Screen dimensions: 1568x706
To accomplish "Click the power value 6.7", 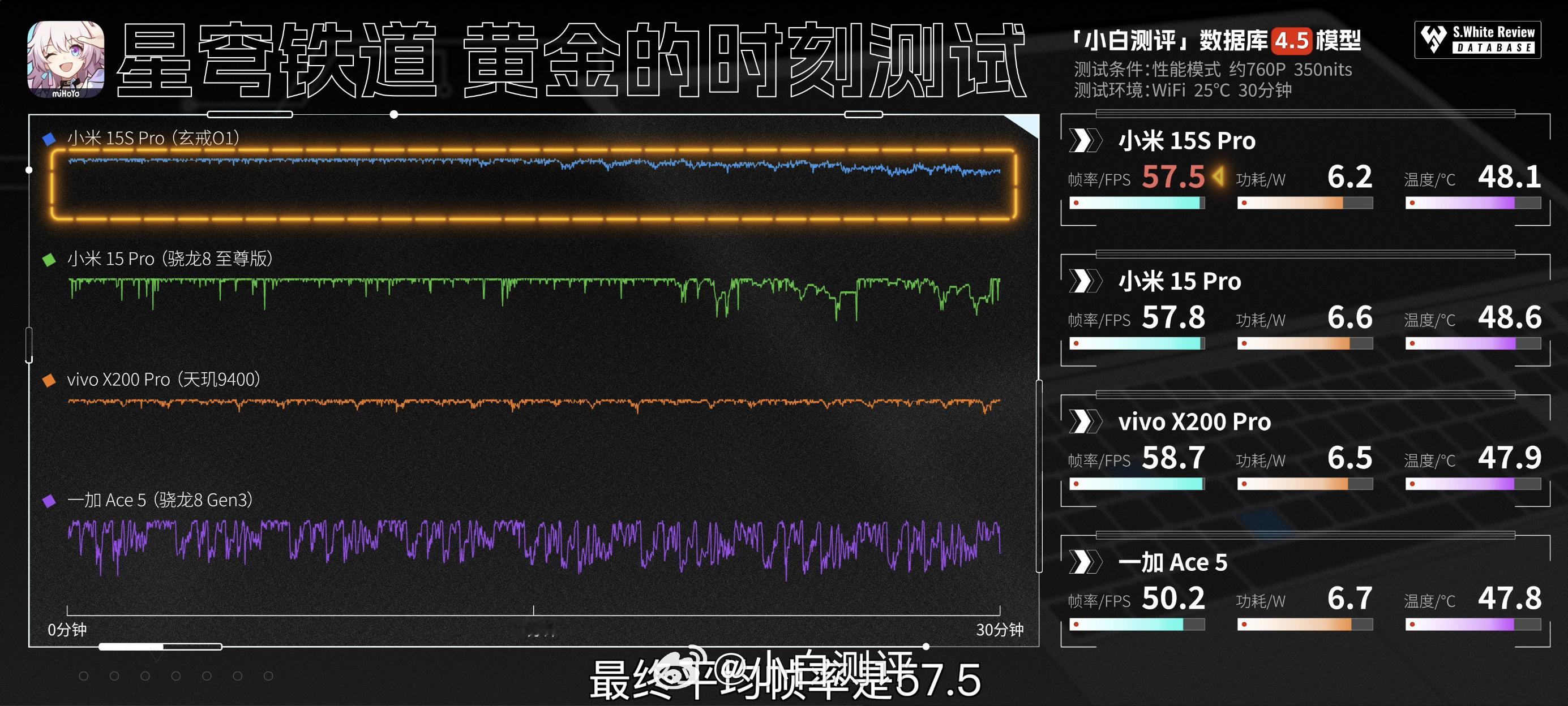I will tap(1349, 599).
